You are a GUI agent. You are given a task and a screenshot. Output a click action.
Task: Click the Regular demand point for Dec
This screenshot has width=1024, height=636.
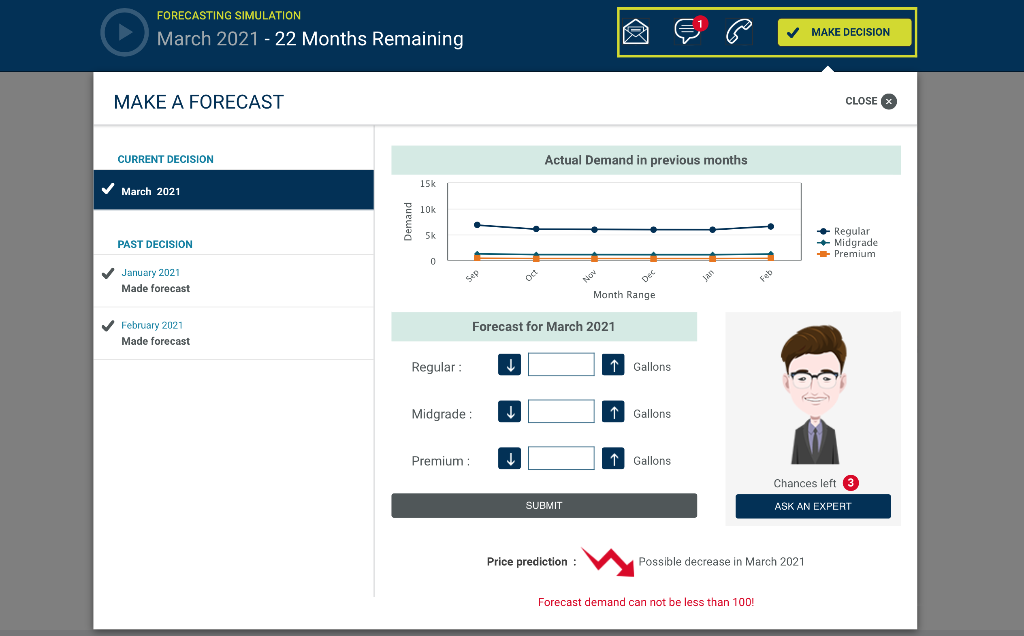coord(653,230)
